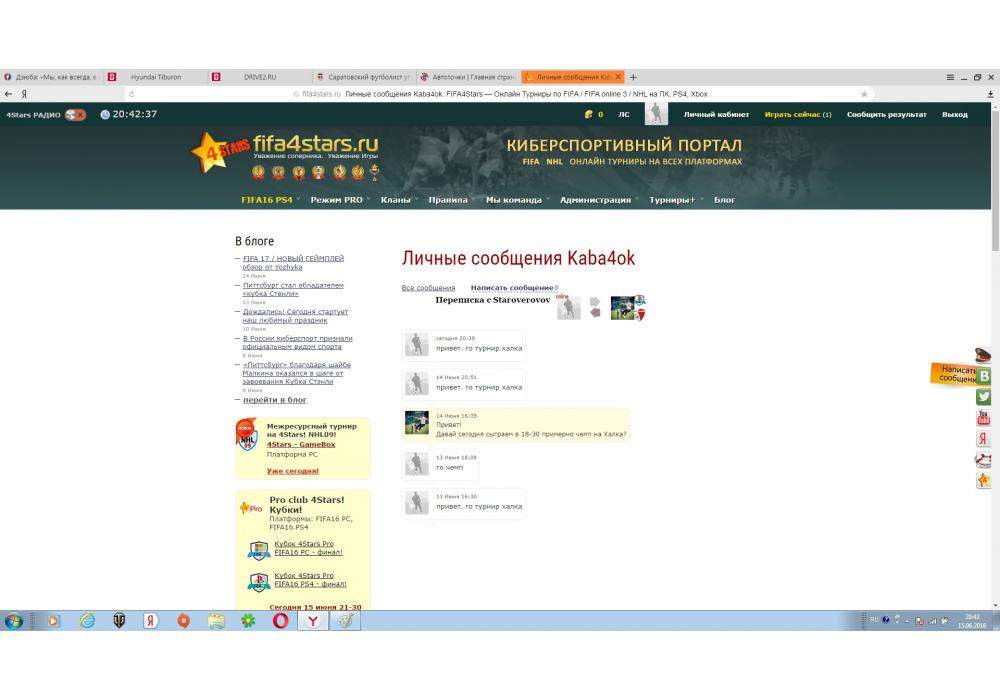
Task: Click the Все сообщения link
Action: point(428,288)
